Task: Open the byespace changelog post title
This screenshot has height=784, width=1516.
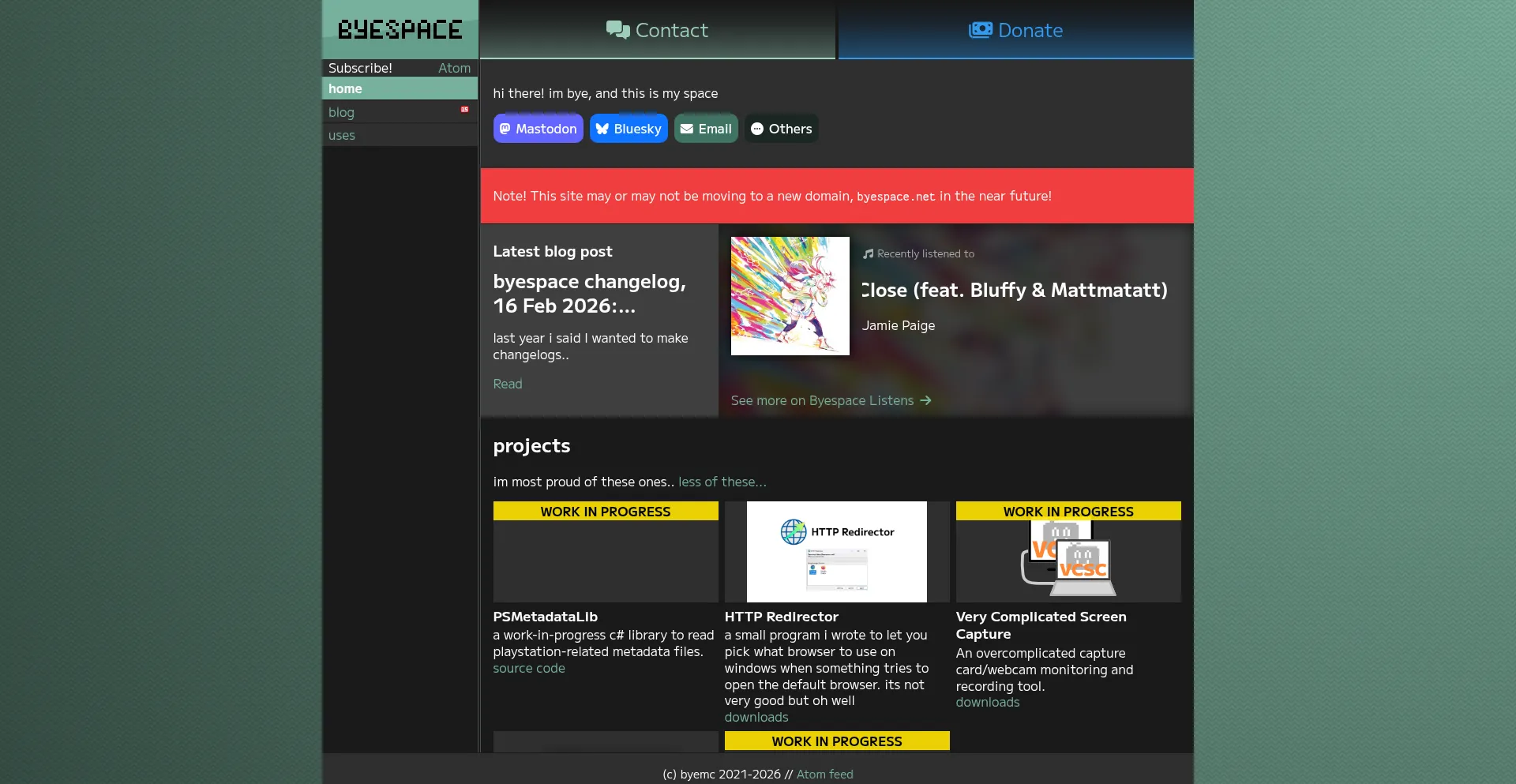Action: pyautogui.click(x=590, y=294)
